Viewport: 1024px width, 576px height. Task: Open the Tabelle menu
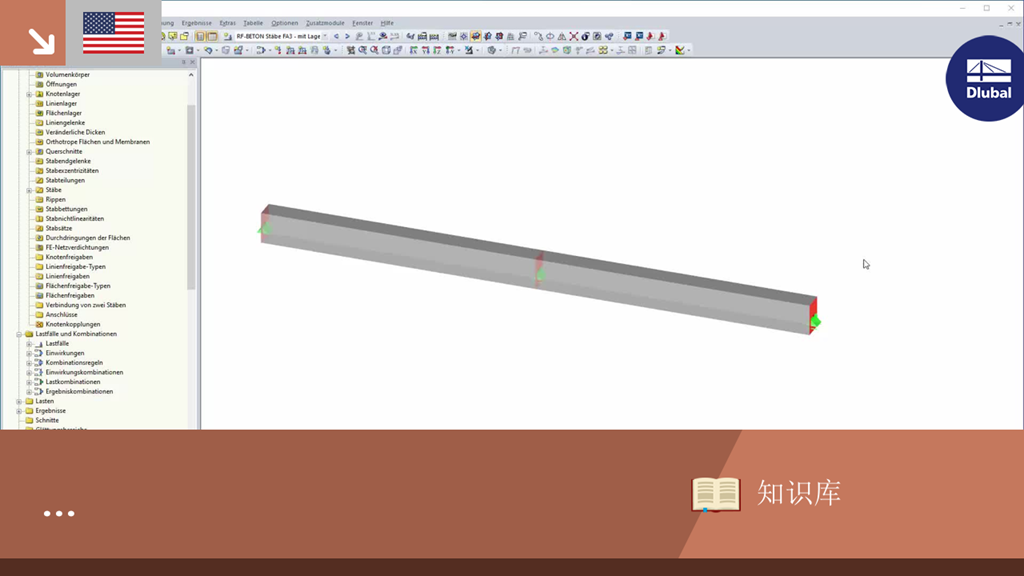coord(253,23)
